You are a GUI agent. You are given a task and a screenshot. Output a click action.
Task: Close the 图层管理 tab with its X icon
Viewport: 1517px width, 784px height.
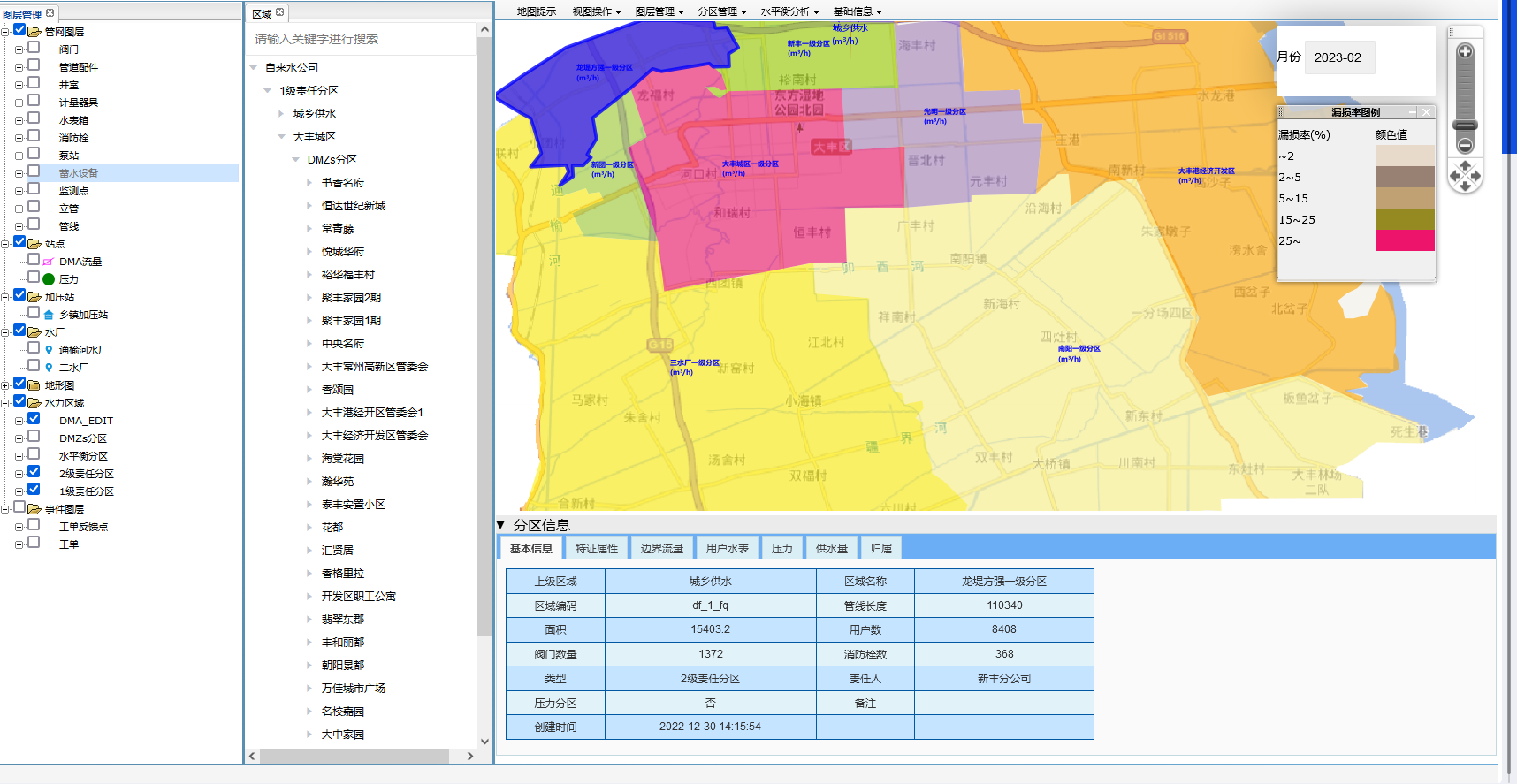pos(50,13)
